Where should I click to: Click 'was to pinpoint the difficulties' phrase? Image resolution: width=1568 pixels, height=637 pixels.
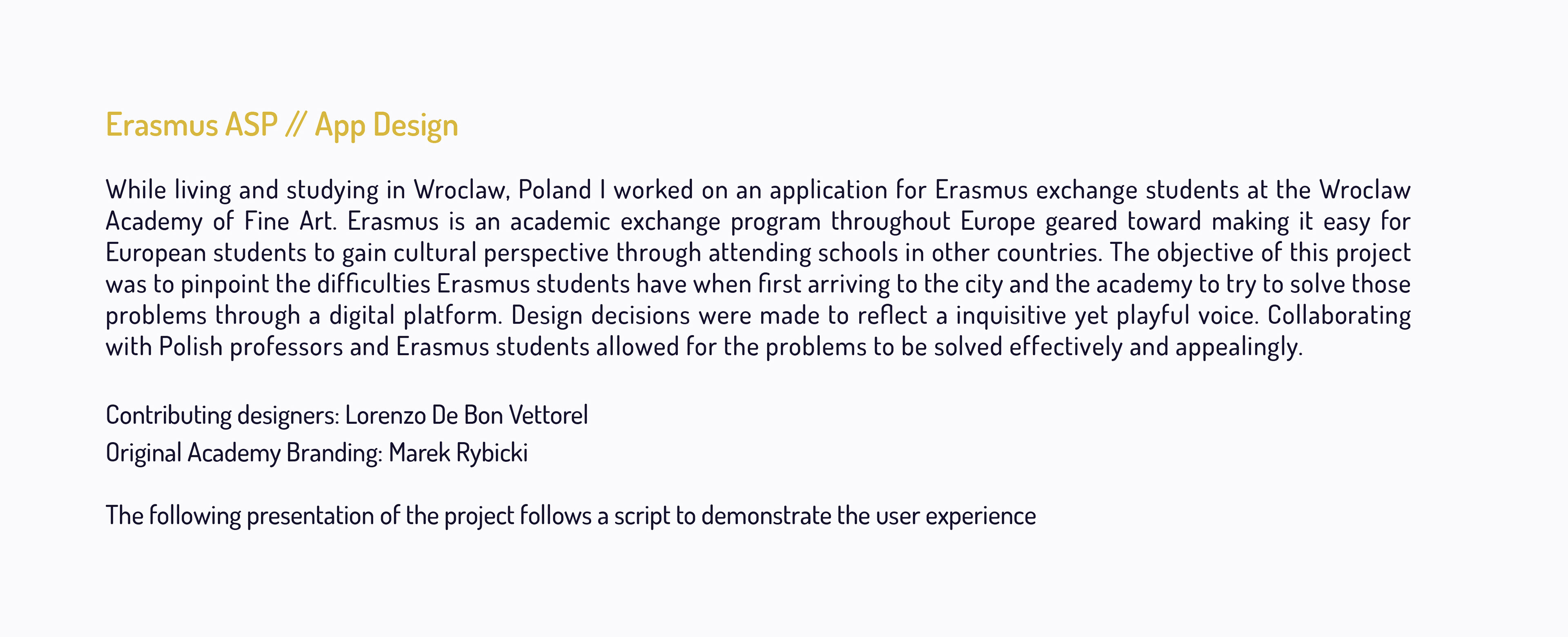coord(268,284)
